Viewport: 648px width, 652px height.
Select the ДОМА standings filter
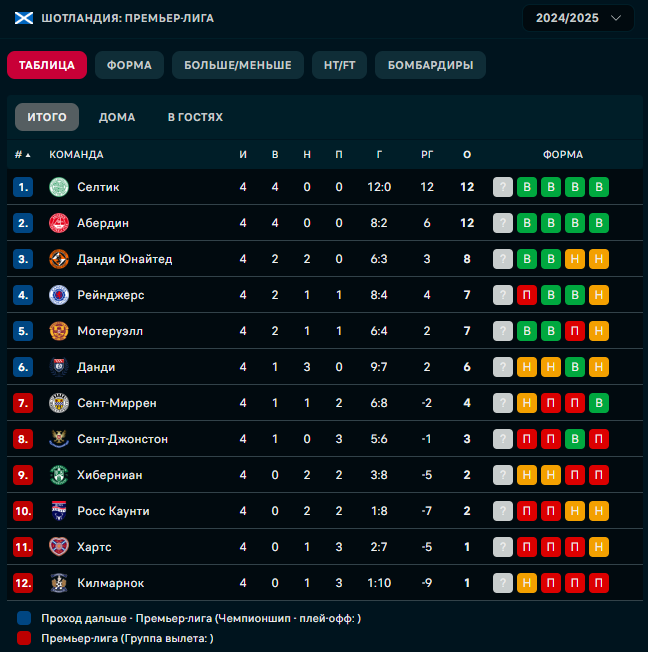point(117,117)
